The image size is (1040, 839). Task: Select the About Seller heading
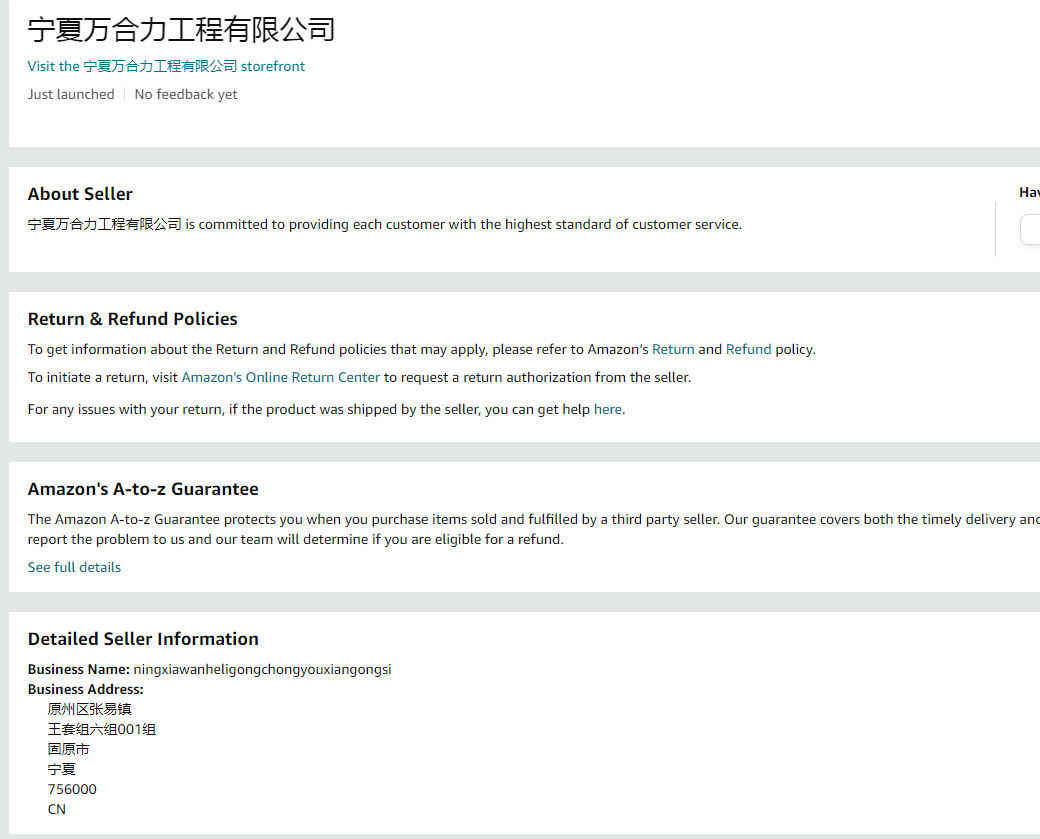point(80,194)
